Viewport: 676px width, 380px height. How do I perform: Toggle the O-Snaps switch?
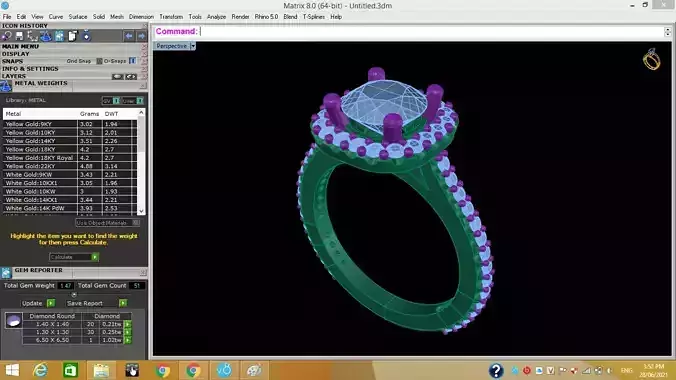pyautogui.click(x=132, y=61)
